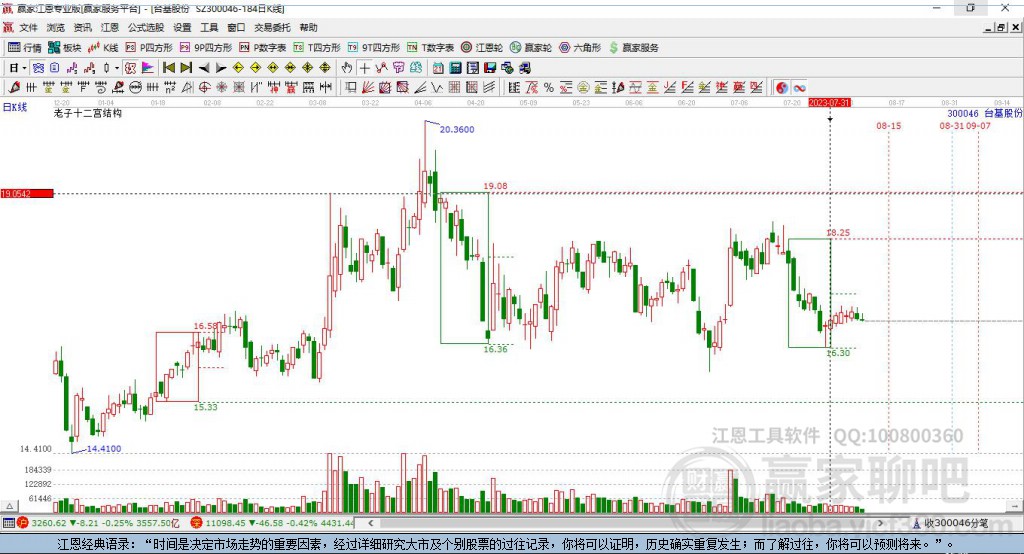Image resolution: width=1024 pixels, height=554 pixels.
Task: Click the red 19.0542 price label
Action: point(27,193)
